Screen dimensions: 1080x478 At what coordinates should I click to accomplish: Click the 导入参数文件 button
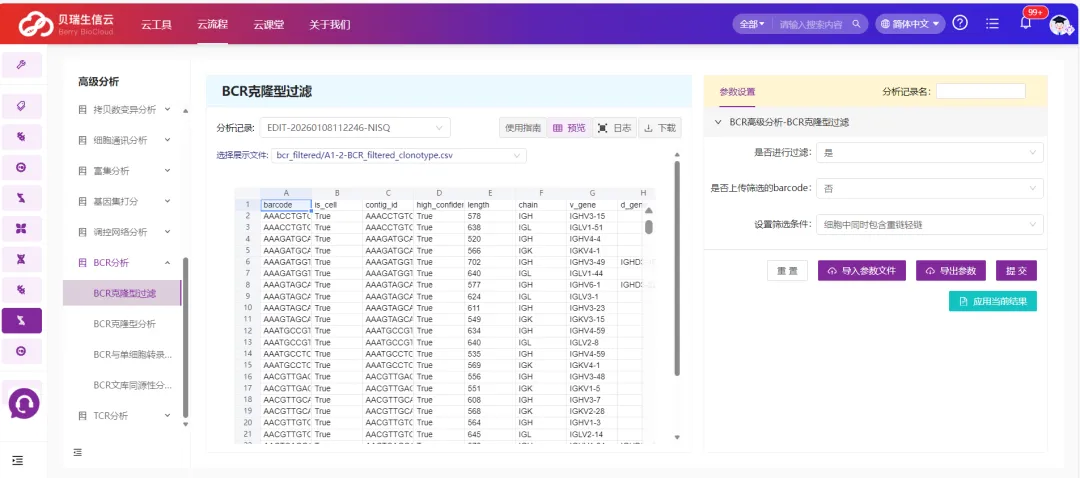tap(862, 271)
